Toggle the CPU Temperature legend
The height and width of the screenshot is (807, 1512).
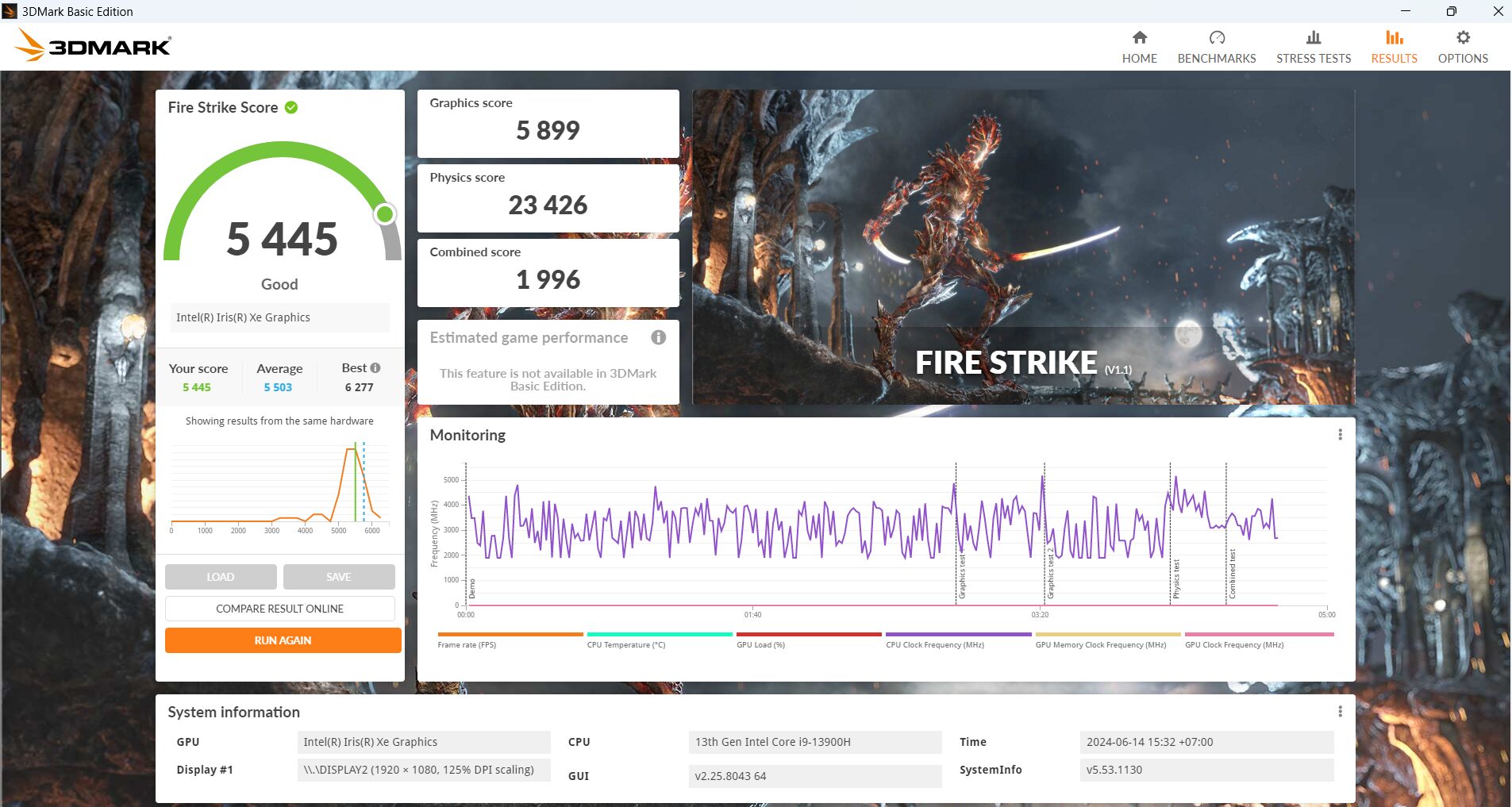pos(660,641)
